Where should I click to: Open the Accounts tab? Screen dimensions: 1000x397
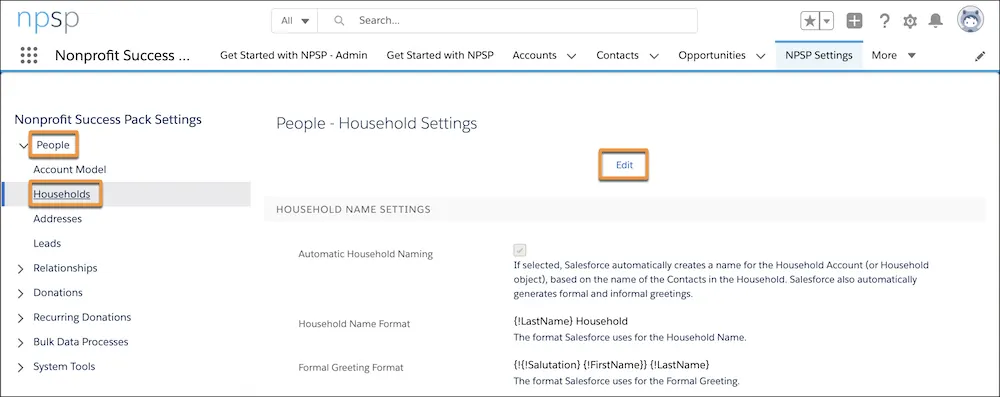pos(534,56)
